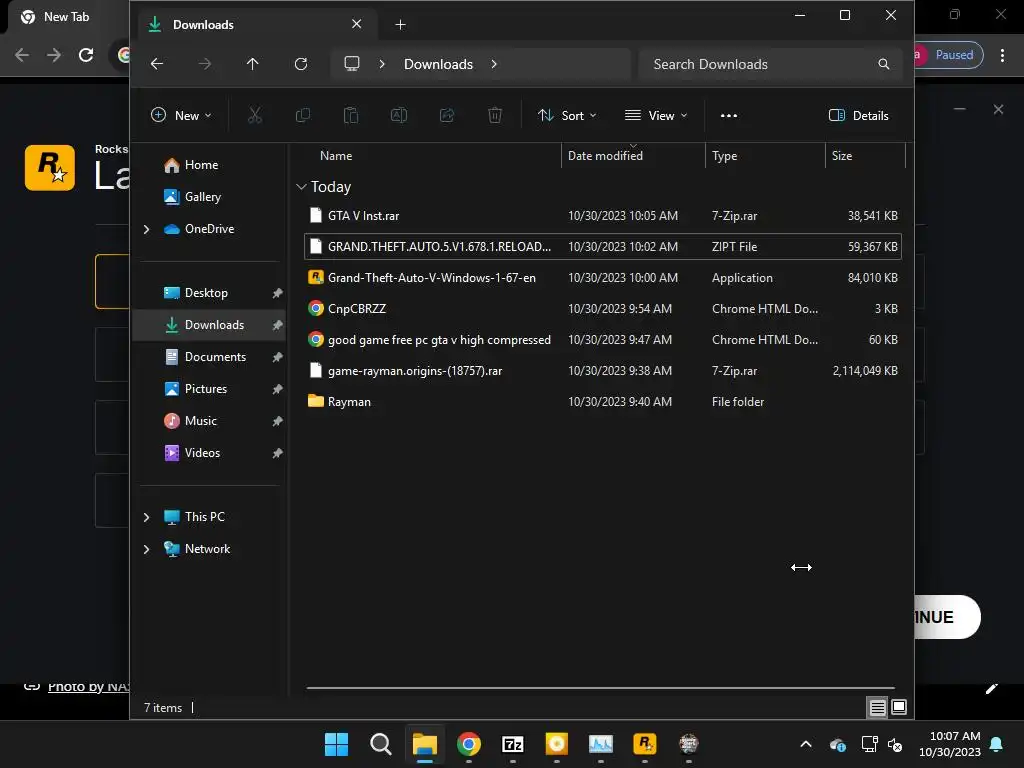Select good game free pc gta v file

click(x=602, y=340)
